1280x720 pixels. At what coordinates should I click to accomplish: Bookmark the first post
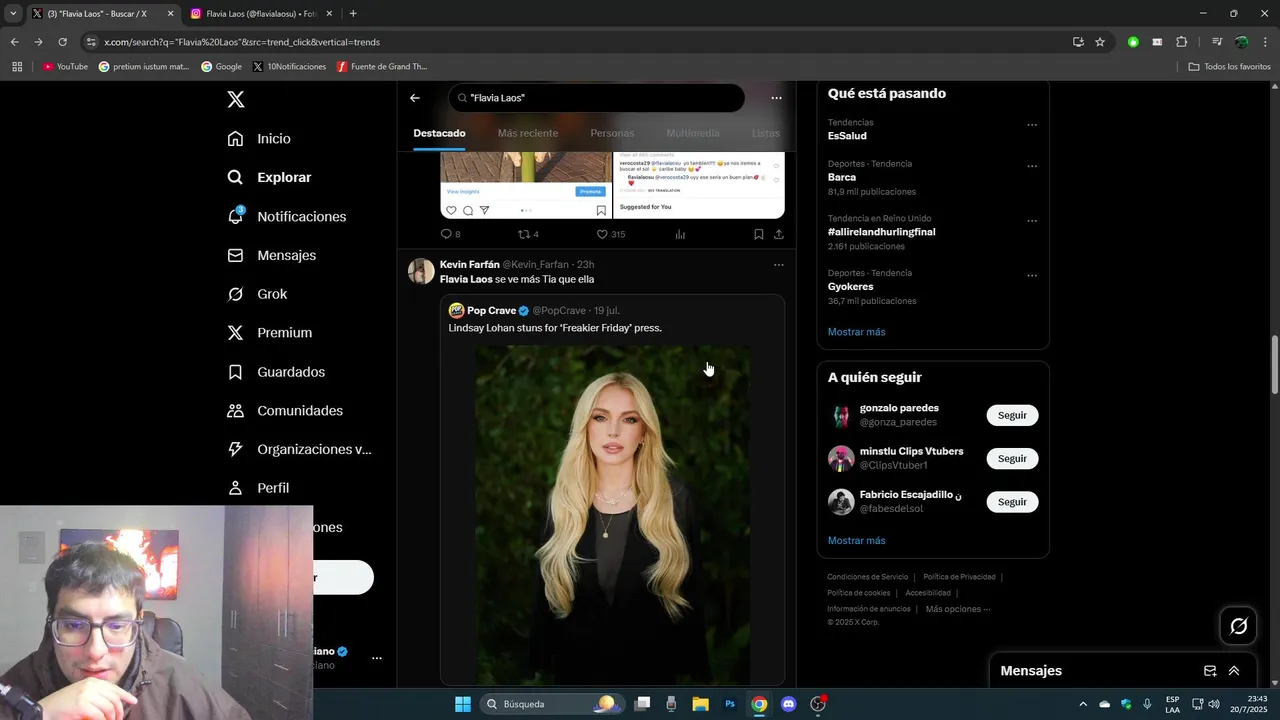pyautogui.click(x=758, y=234)
